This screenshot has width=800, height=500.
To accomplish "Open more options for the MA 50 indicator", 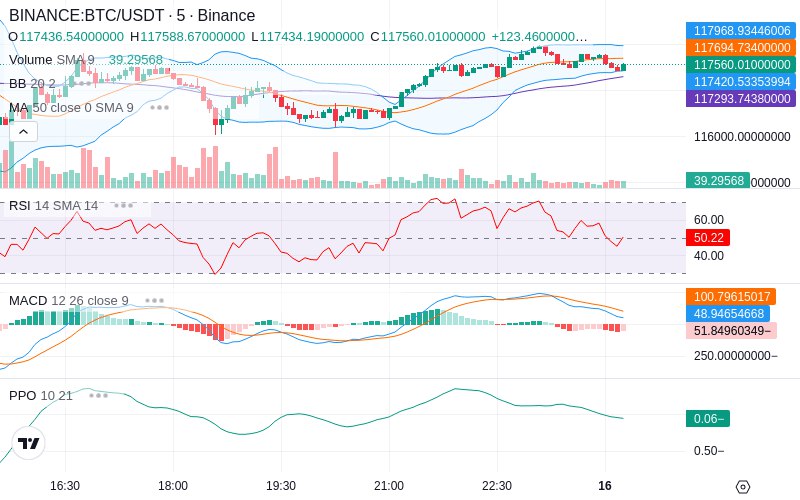I will (x=159, y=108).
